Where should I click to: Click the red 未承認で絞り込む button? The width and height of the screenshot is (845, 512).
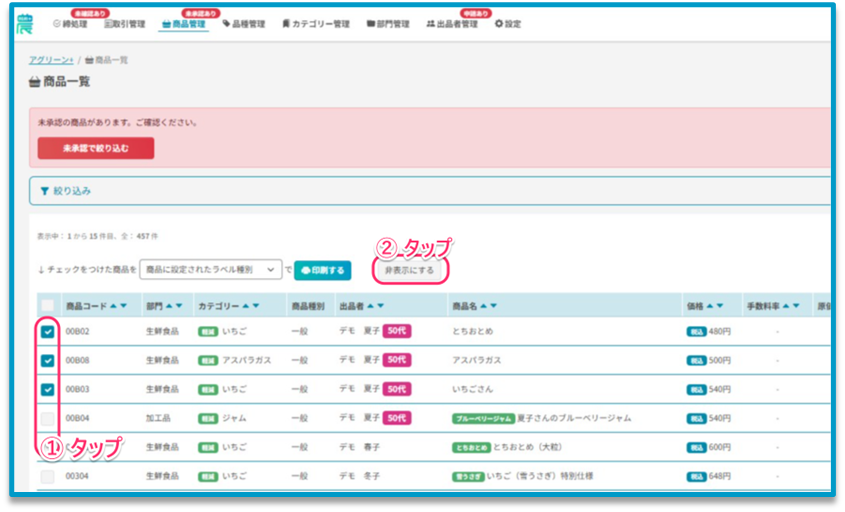(x=96, y=148)
